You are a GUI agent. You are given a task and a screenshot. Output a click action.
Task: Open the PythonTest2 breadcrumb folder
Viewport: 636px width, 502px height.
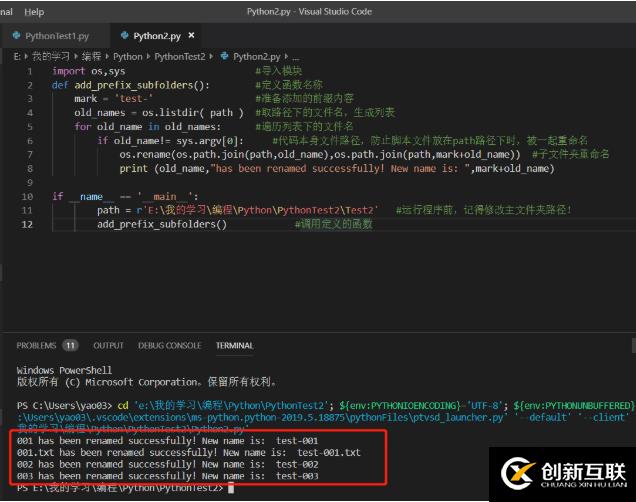coord(180,57)
